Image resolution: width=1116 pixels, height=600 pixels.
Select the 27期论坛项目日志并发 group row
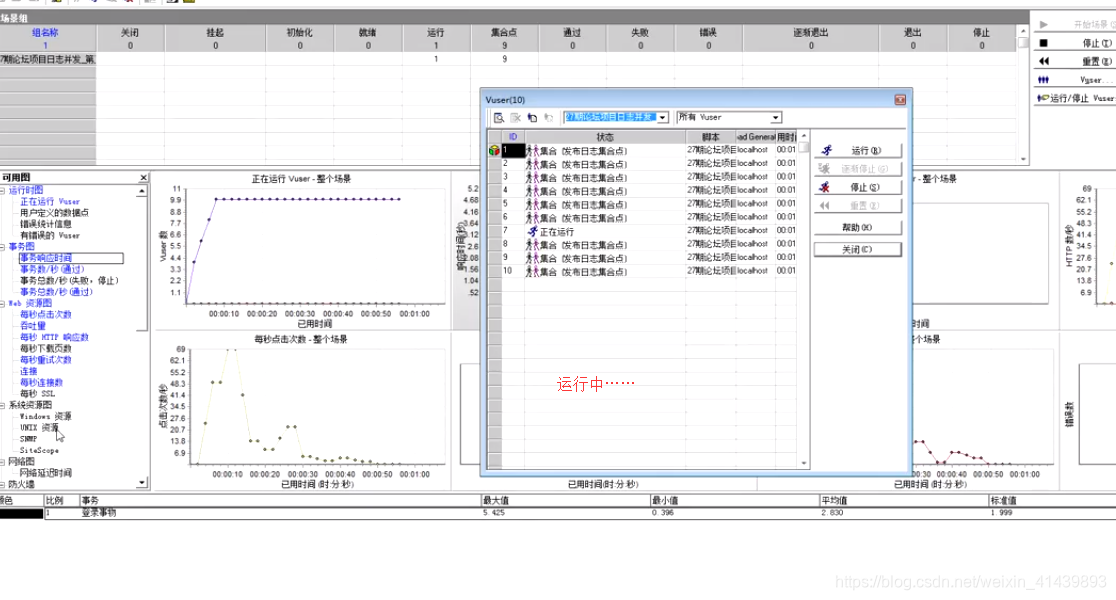click(48, 60)
